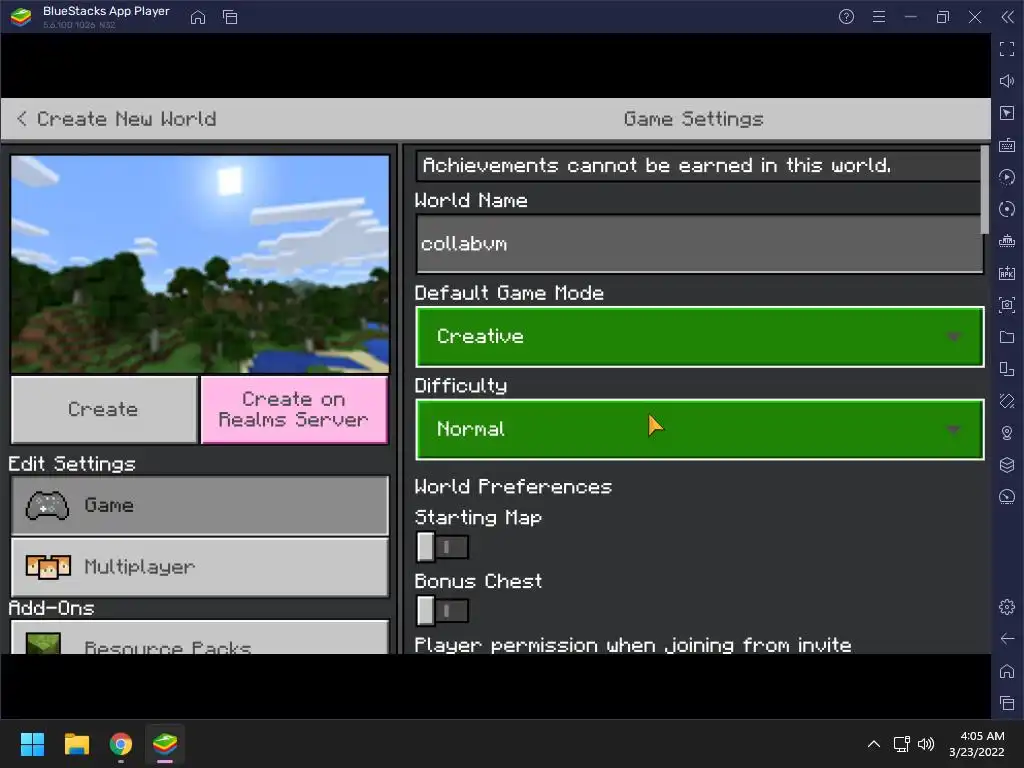This screenshot has height=768, width=1024.
Task: Open the Default Game Mode Creative dropdown
Action: [x=699, y=336]
